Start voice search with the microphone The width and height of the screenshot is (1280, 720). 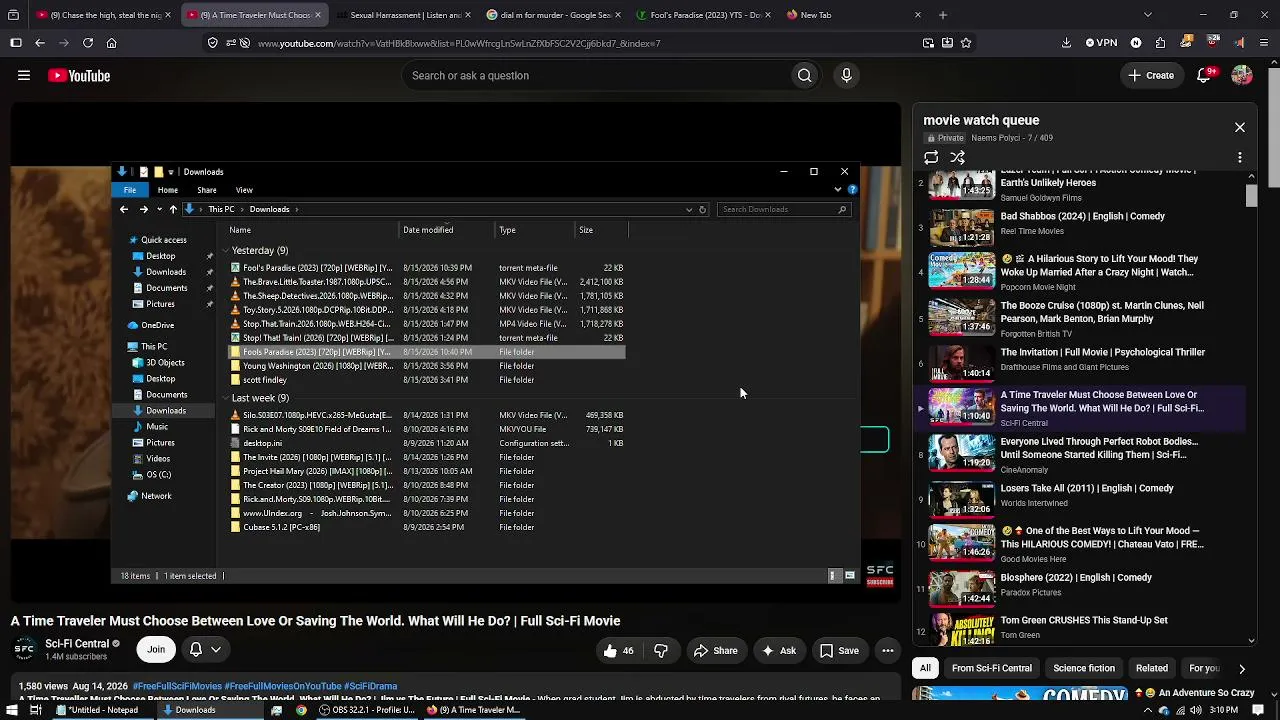click(846, 76)
